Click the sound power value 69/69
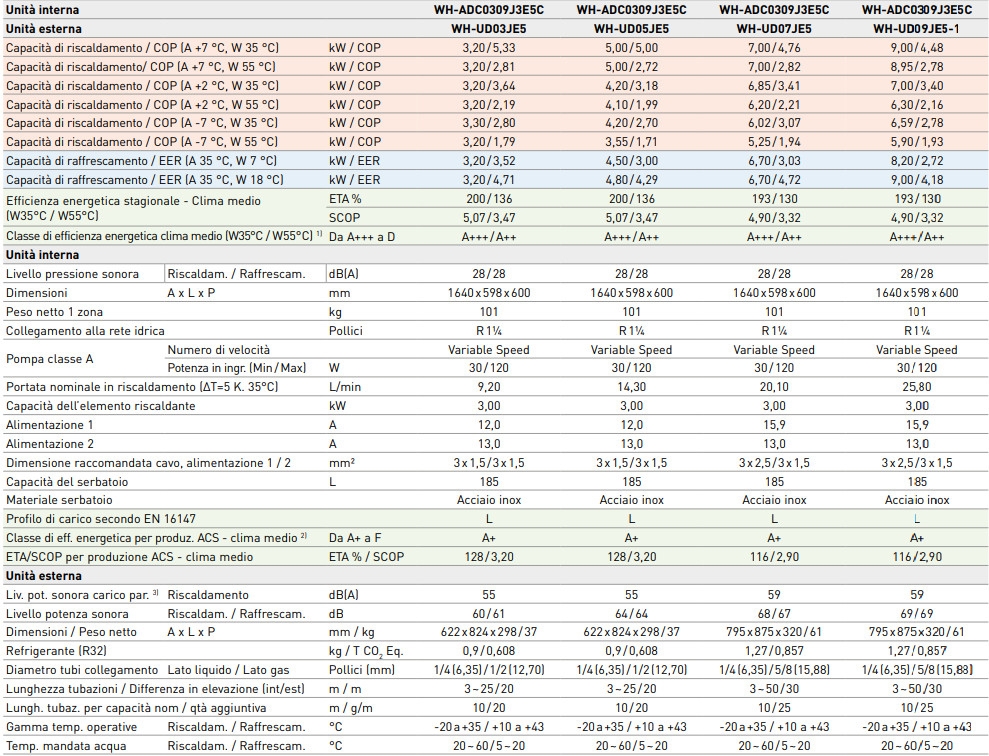989x756 pixels. point(916,614)
